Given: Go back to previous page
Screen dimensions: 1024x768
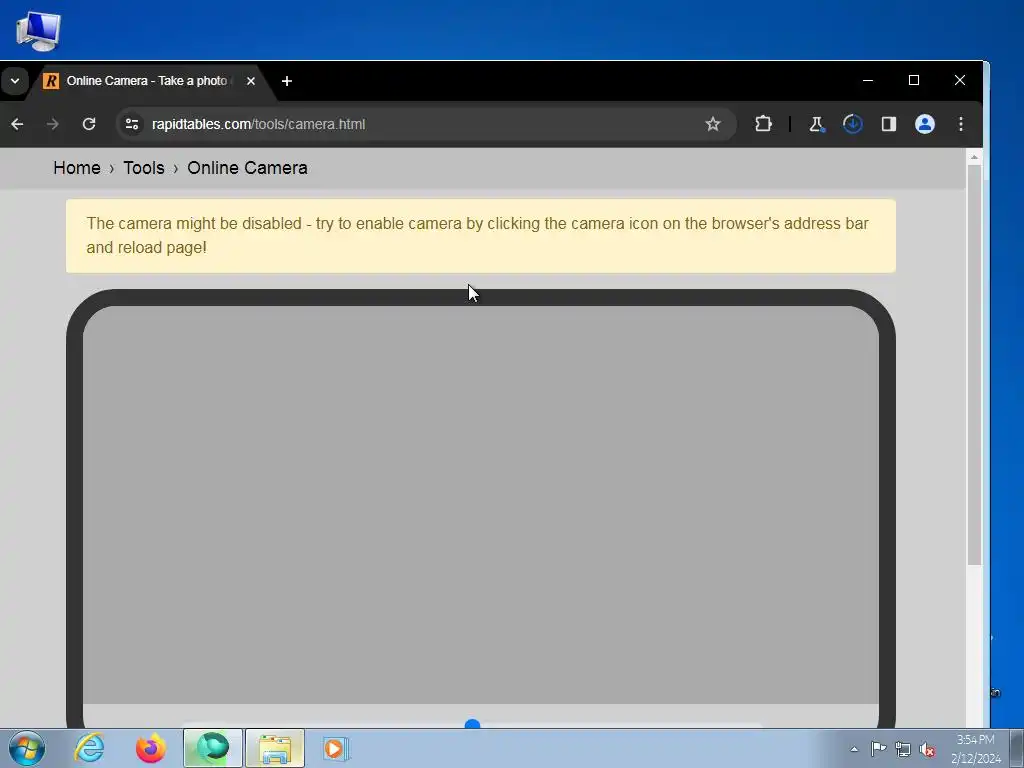Looking at the screenshot, I should (18, 124).
